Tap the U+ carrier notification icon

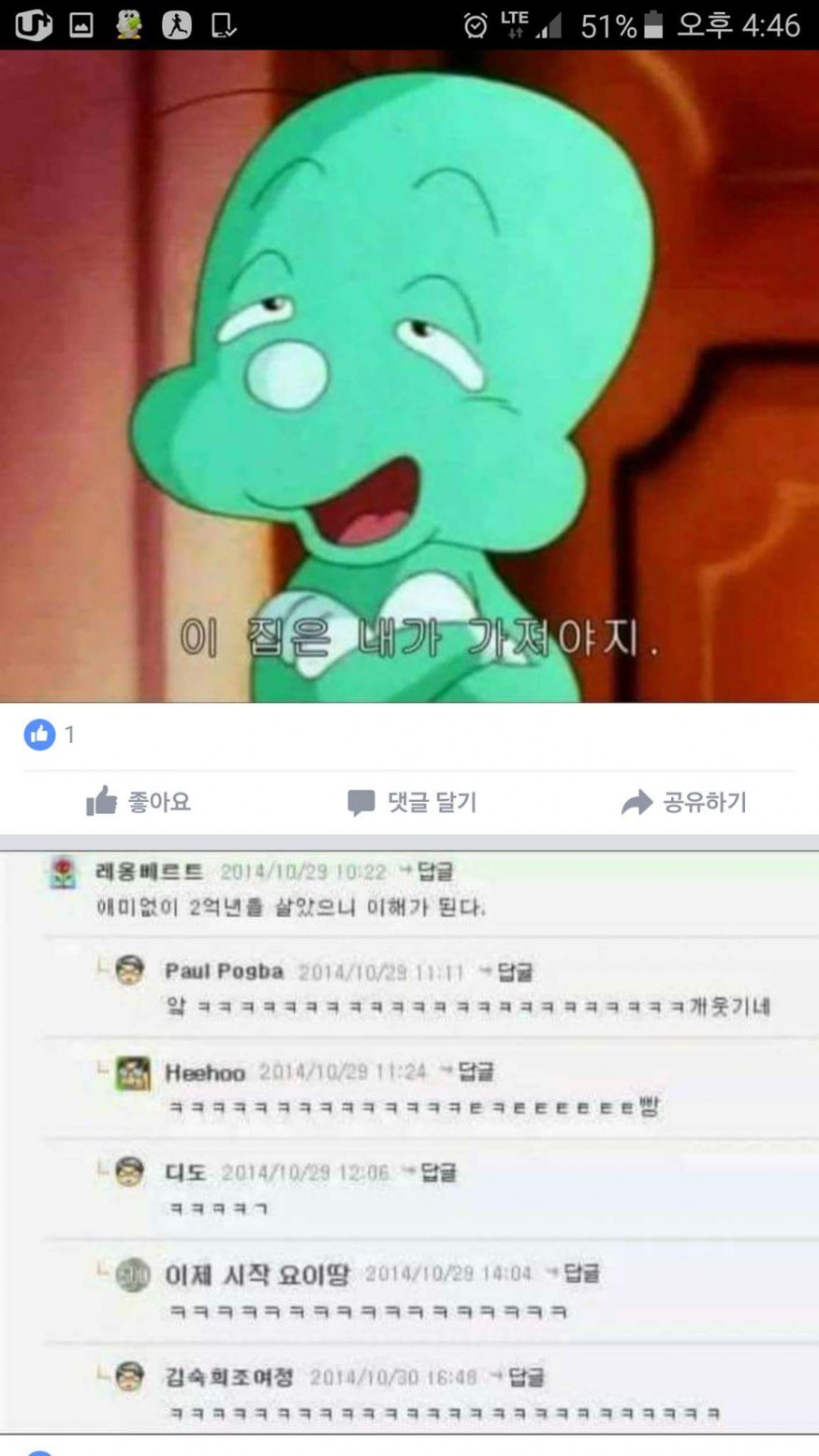pyautogui.click(x=33, y=25)
